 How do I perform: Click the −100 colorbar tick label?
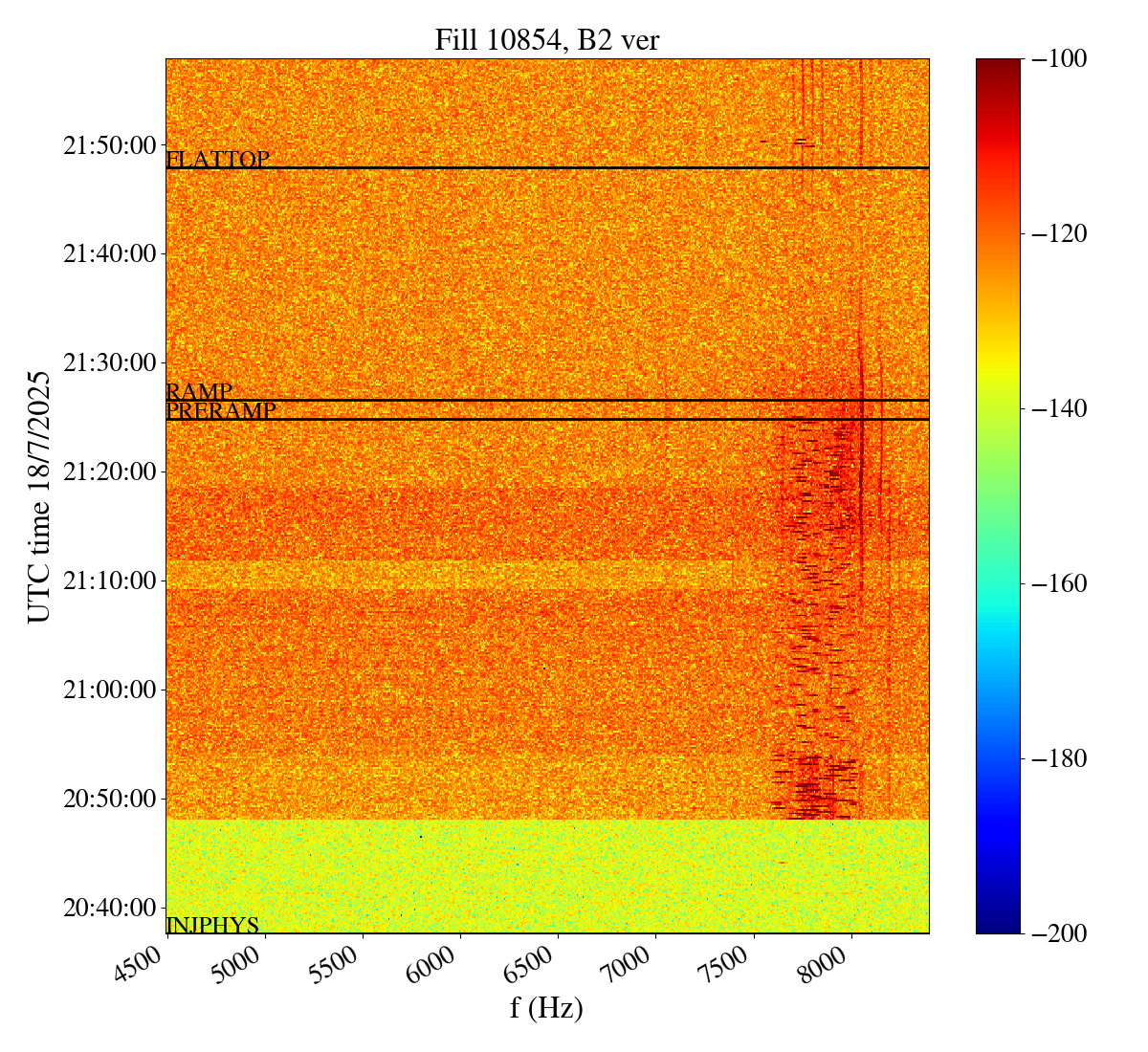pyautogui.click(x=1059, y=59)
